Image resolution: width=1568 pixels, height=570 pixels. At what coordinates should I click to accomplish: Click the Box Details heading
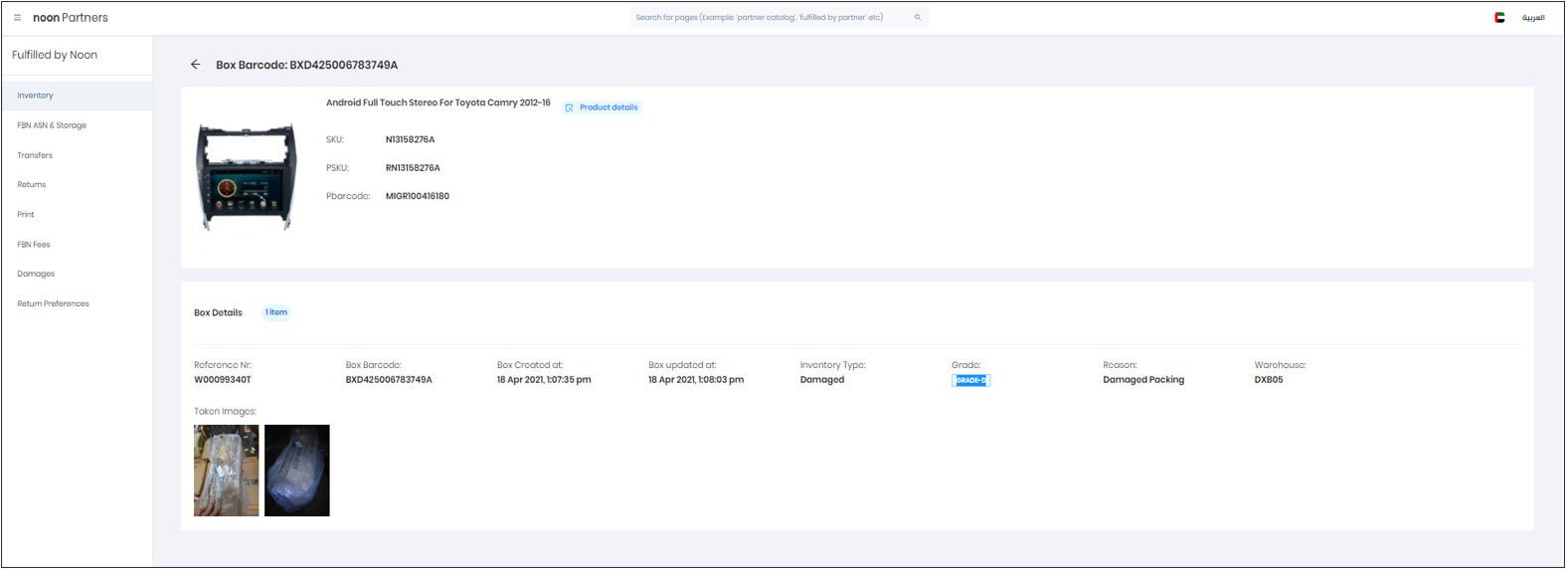point(218,312)
